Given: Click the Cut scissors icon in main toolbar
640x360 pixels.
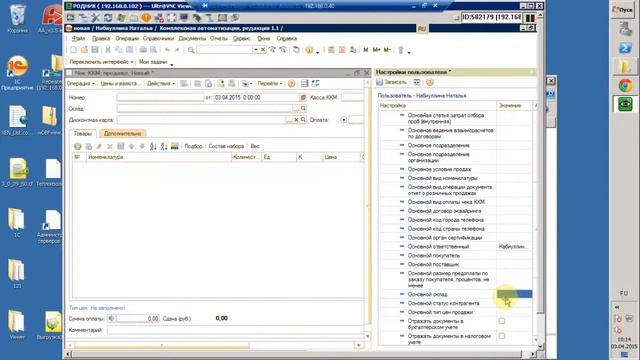Looking at the screenshot, I should pos(108,50).
